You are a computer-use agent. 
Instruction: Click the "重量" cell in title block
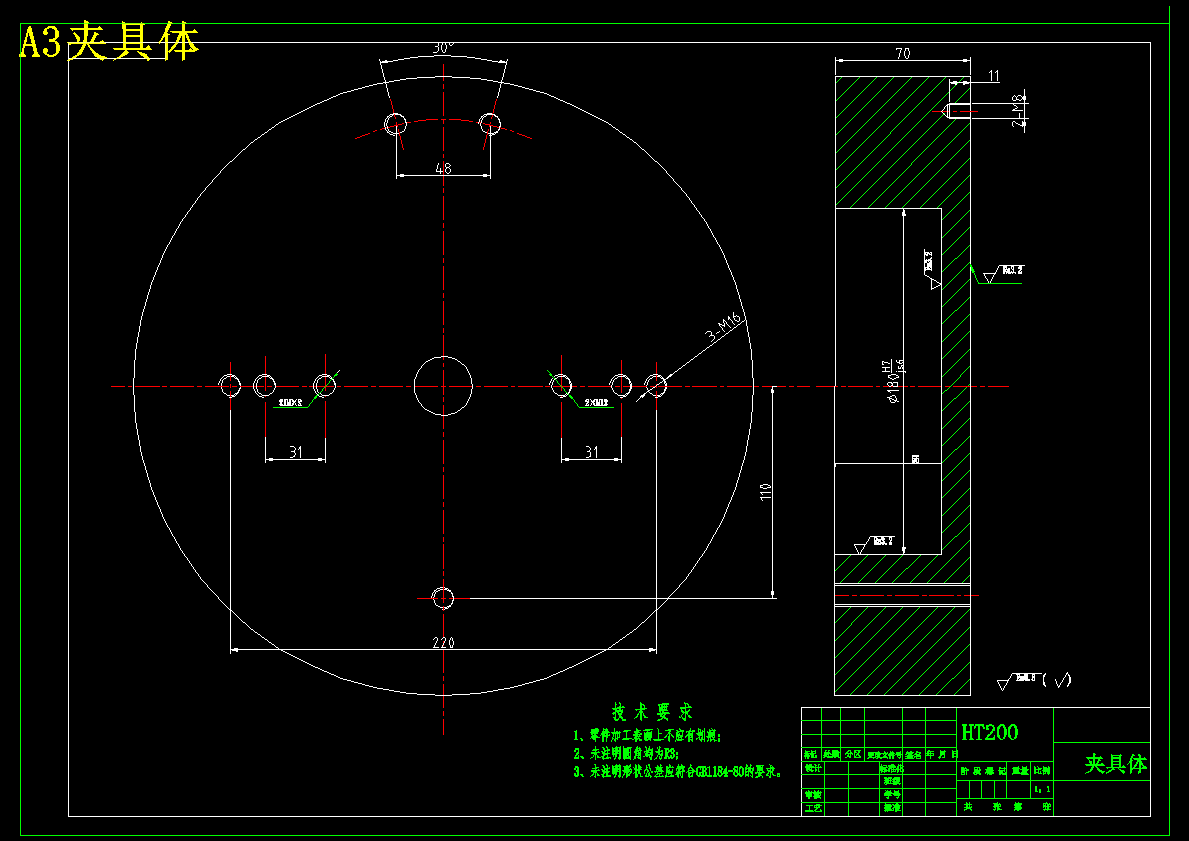(x=1020, y=770)
